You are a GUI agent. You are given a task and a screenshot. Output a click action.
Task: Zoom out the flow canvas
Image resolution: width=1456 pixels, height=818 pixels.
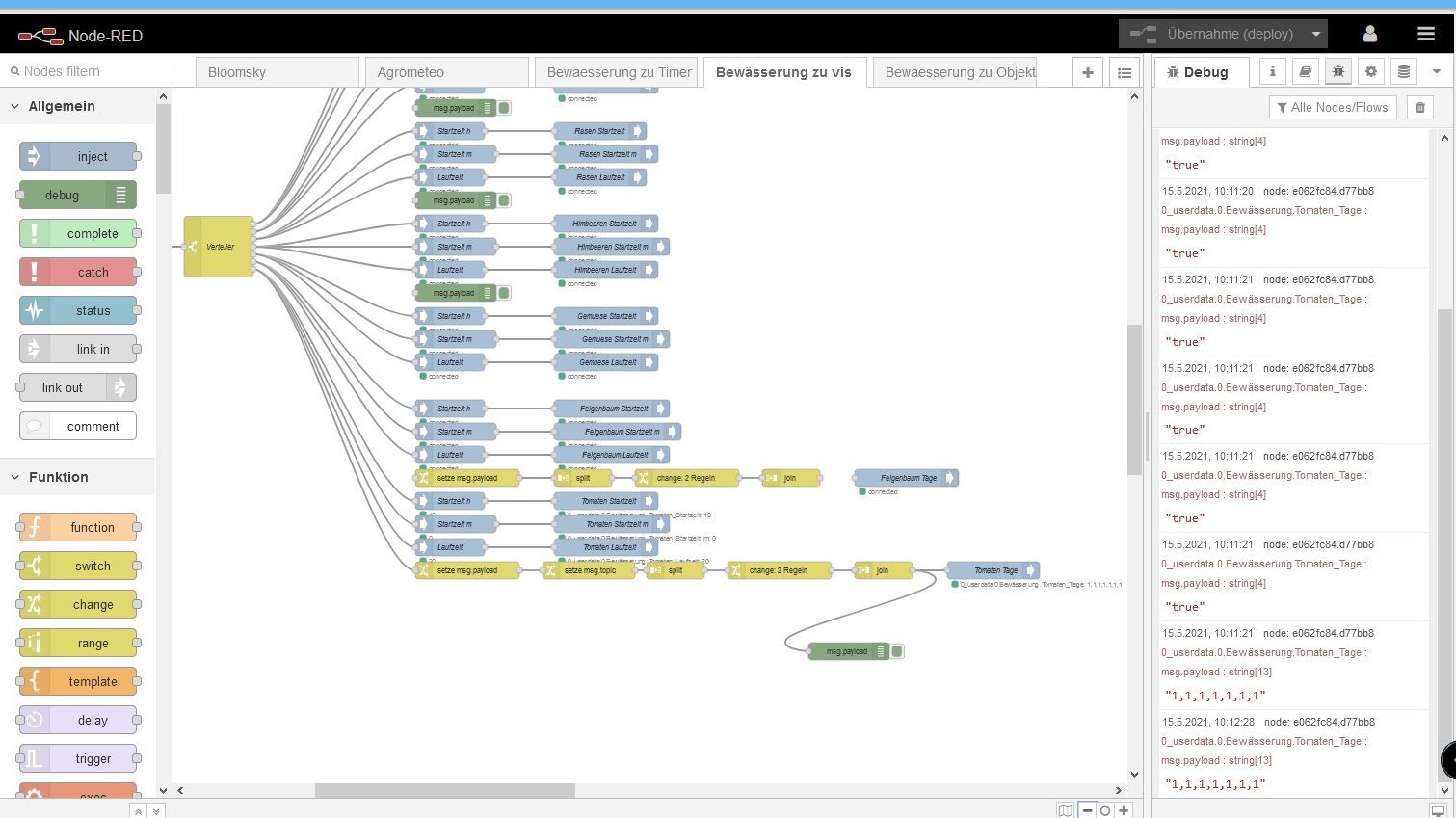point(1087,810)
